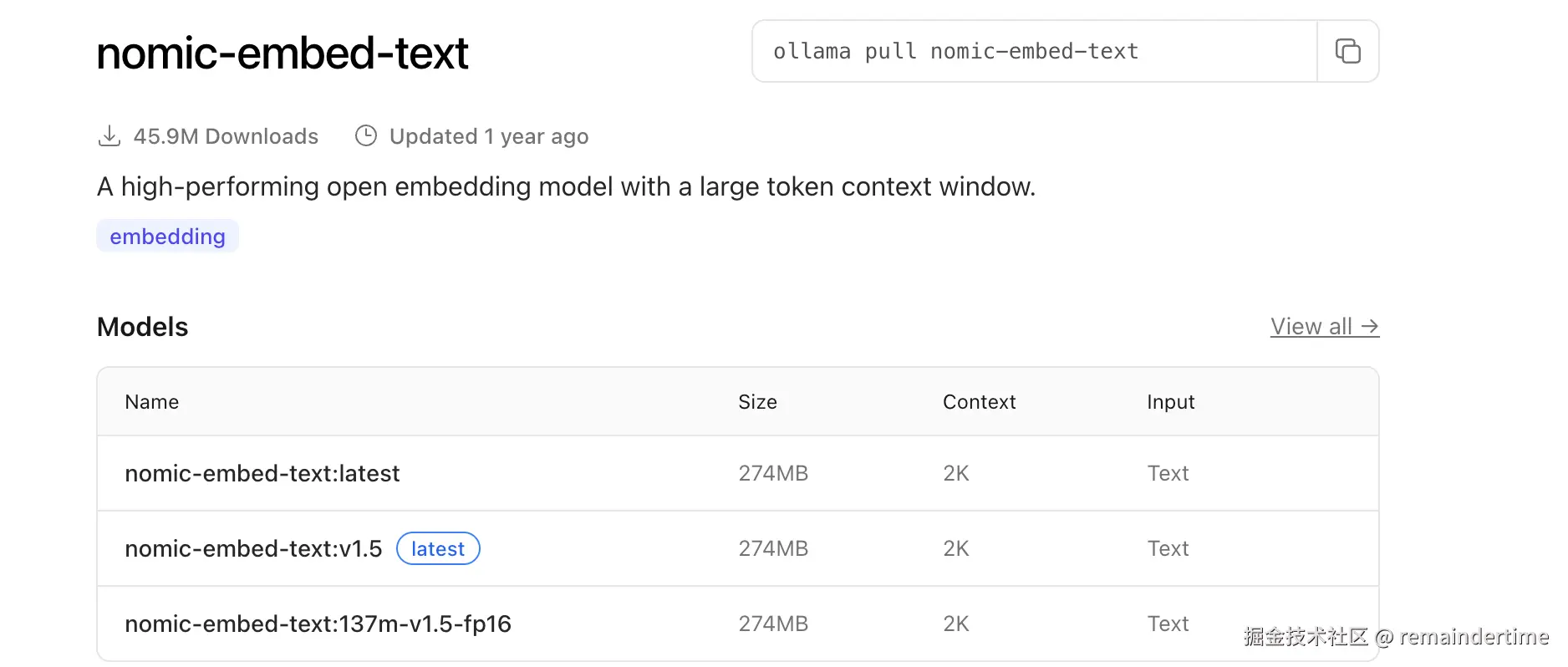1568x667 pixels.
Task: Open nomic-embed-text:v1.5 model
Action: pyautogui.click(x=252, y=548)
